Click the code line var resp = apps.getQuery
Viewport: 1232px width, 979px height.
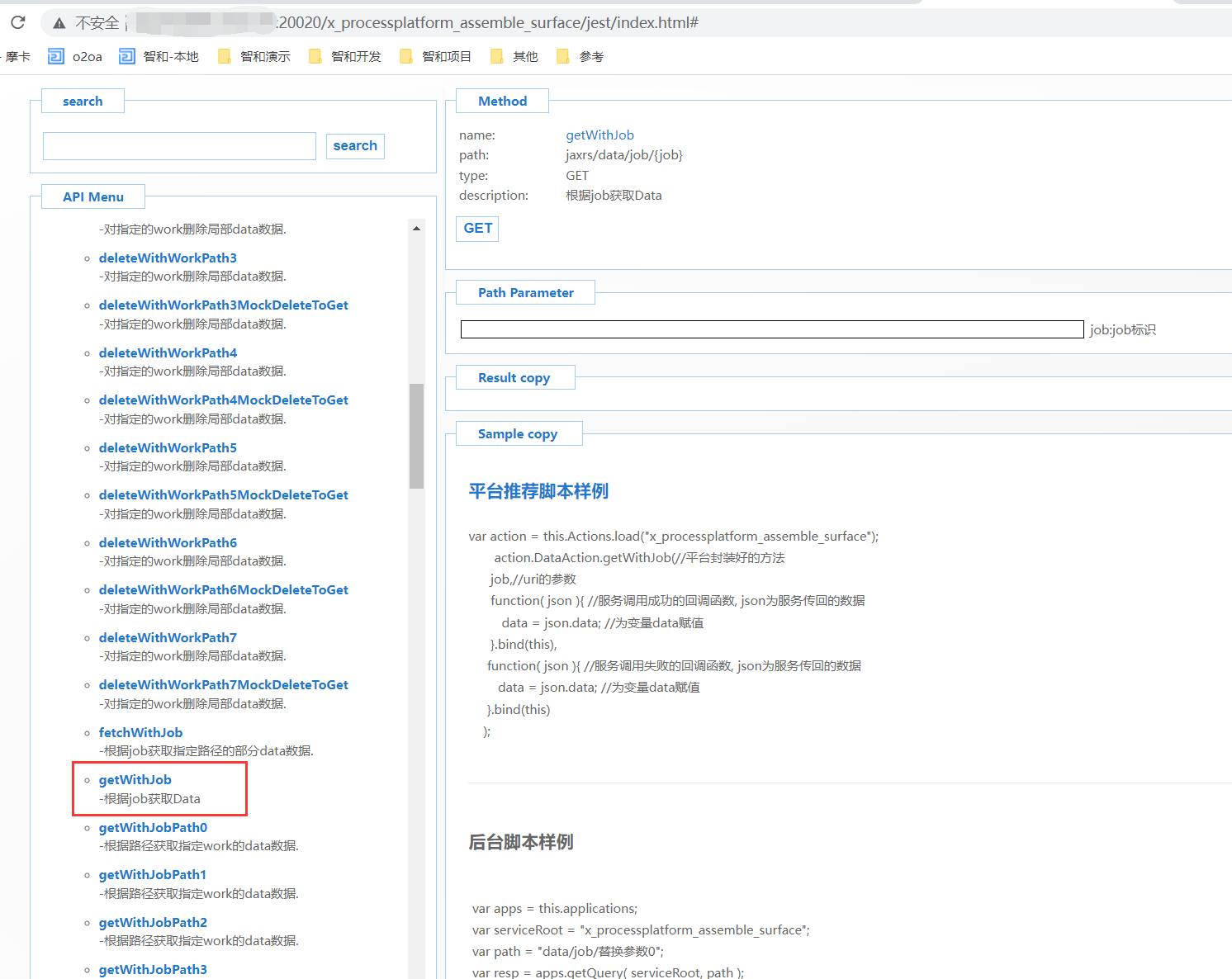608,972
